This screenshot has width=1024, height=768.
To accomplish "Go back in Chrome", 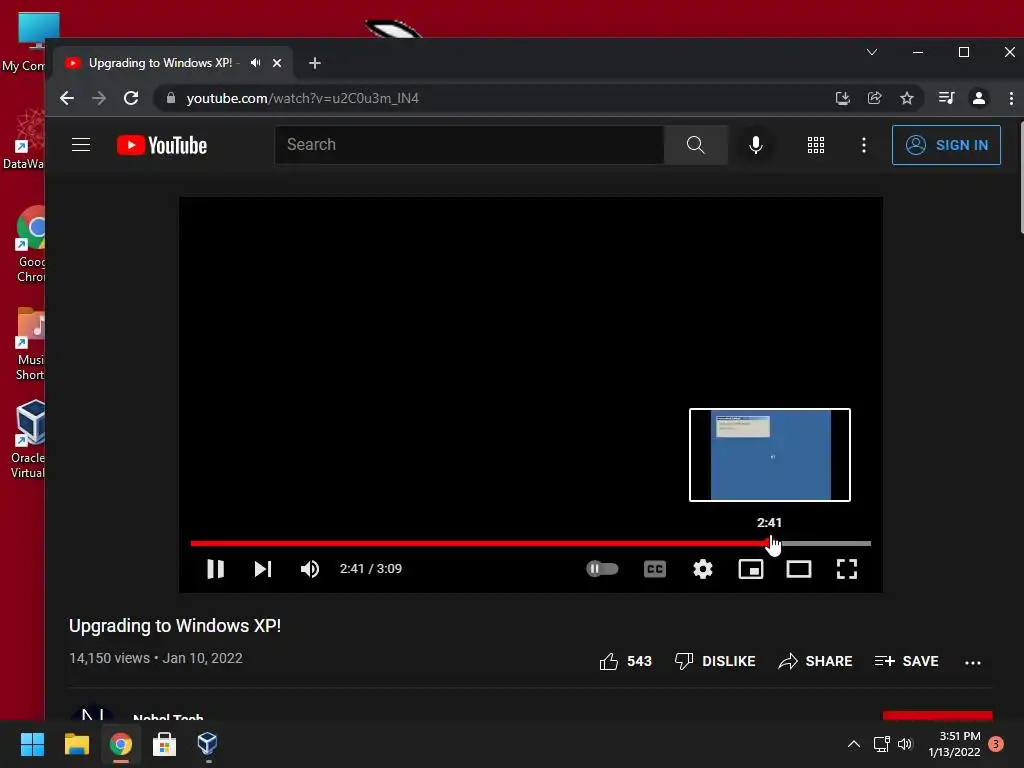I will click(x=67, y=98).
